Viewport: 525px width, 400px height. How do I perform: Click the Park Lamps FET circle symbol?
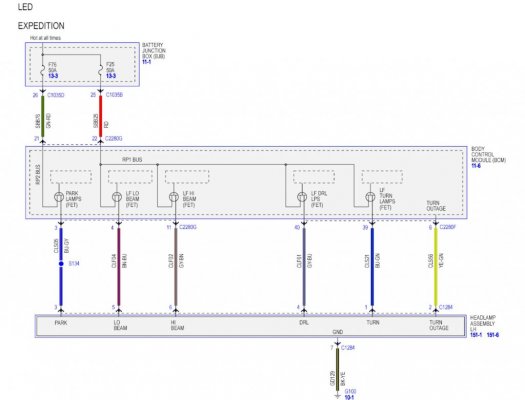[x=59, y=197]
